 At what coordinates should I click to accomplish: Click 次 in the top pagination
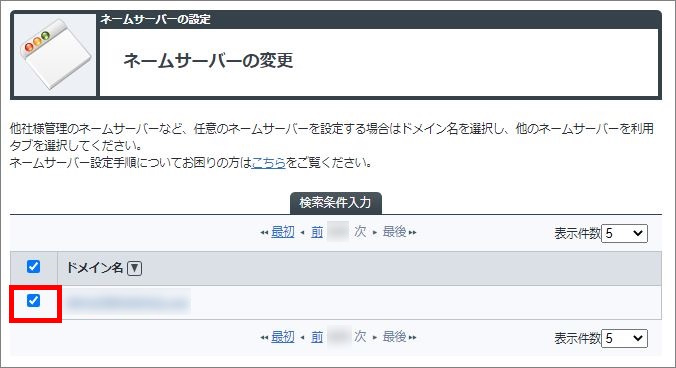pos(360,232)
